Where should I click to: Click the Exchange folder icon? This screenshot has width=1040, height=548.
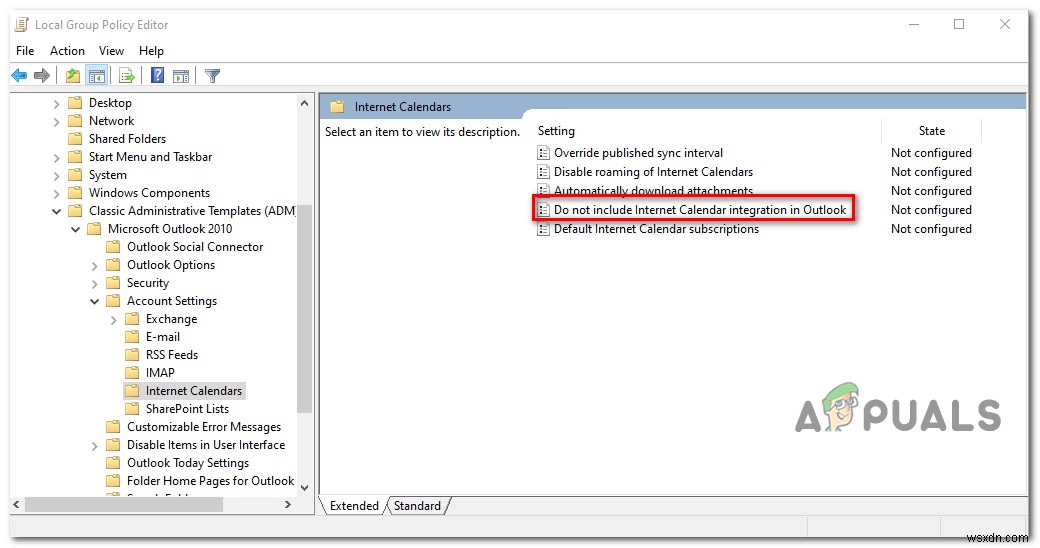132,318
